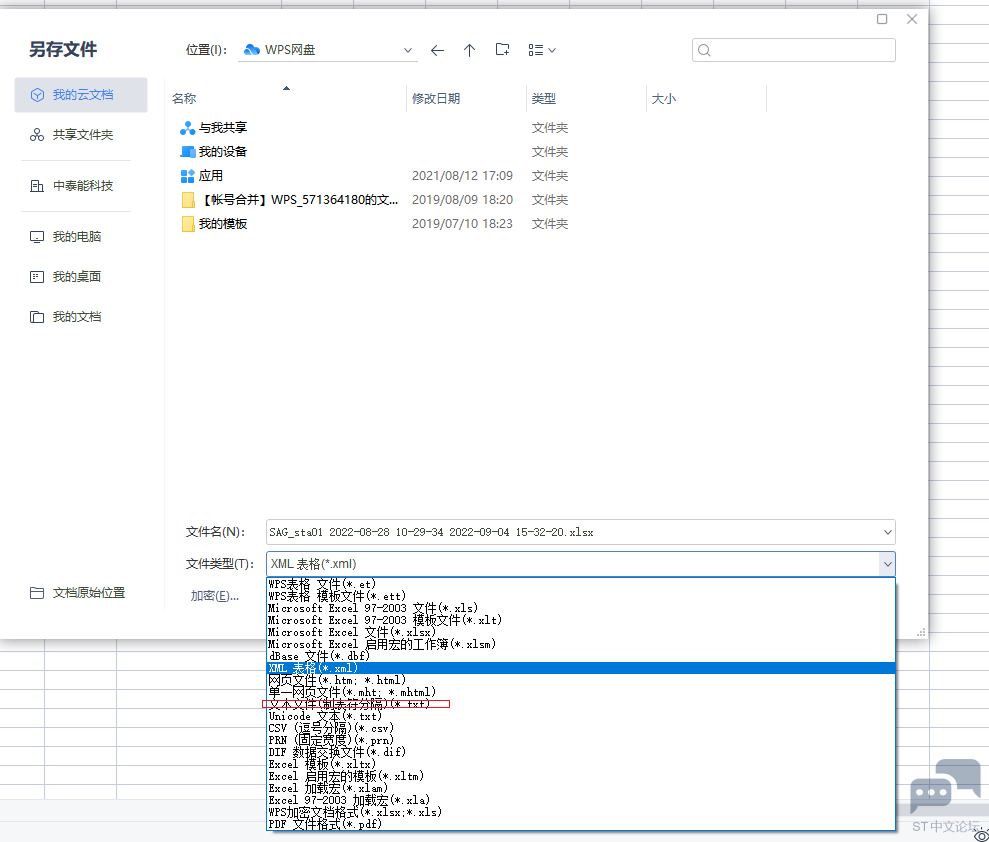The height and width of the screenshot is (842, 989).
Task: Select Excel 加载宏(*.xlam) type
Action: pyautogui.click(x=581, y=788)
